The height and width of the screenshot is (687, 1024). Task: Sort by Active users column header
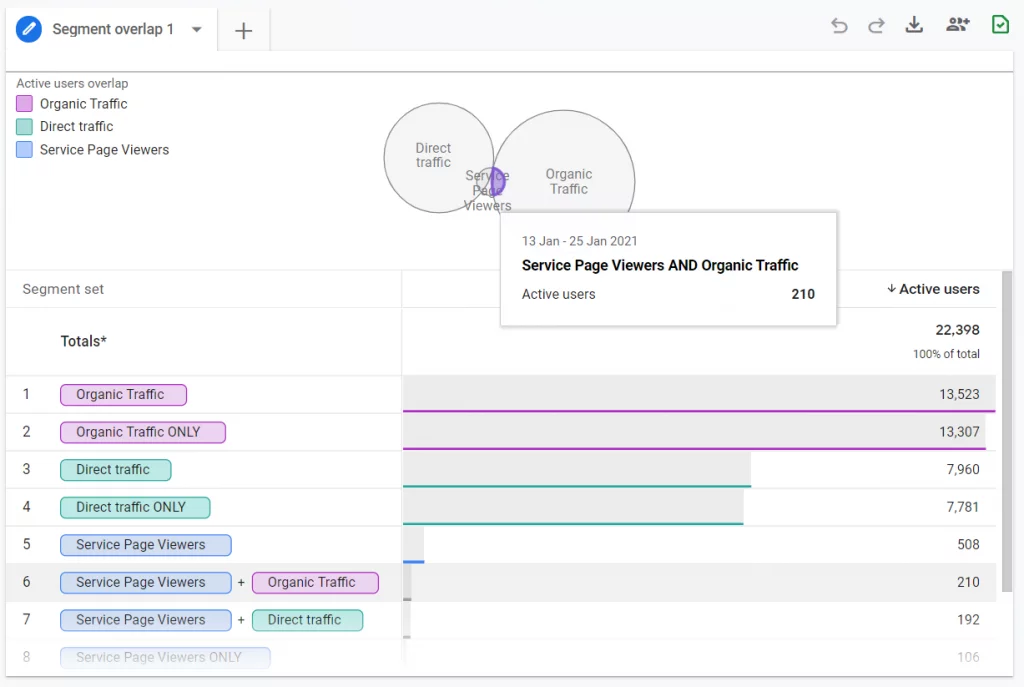point(932,289)
